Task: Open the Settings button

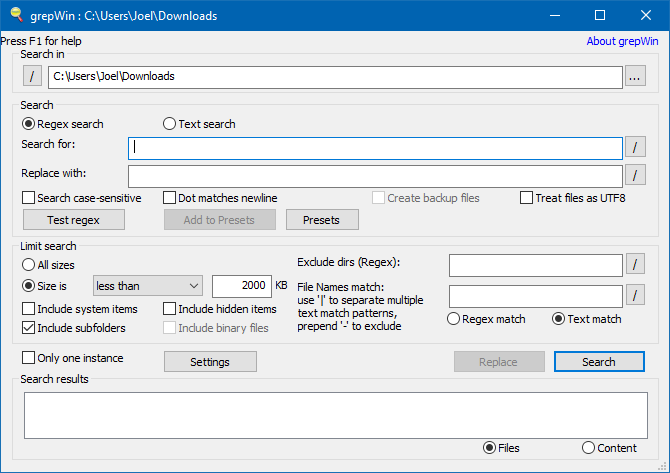Action: tap(210, 362)
